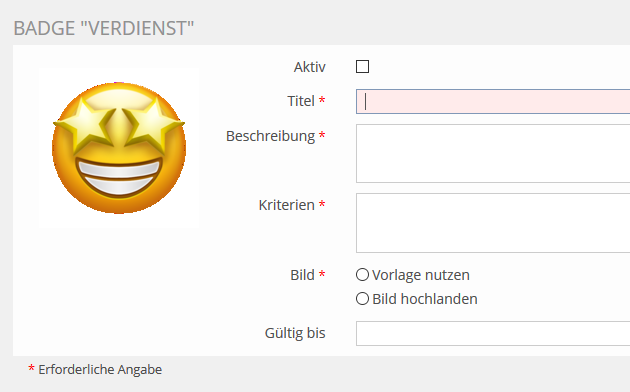Click the Titel field label
The image size is (630, 392).
301,101
